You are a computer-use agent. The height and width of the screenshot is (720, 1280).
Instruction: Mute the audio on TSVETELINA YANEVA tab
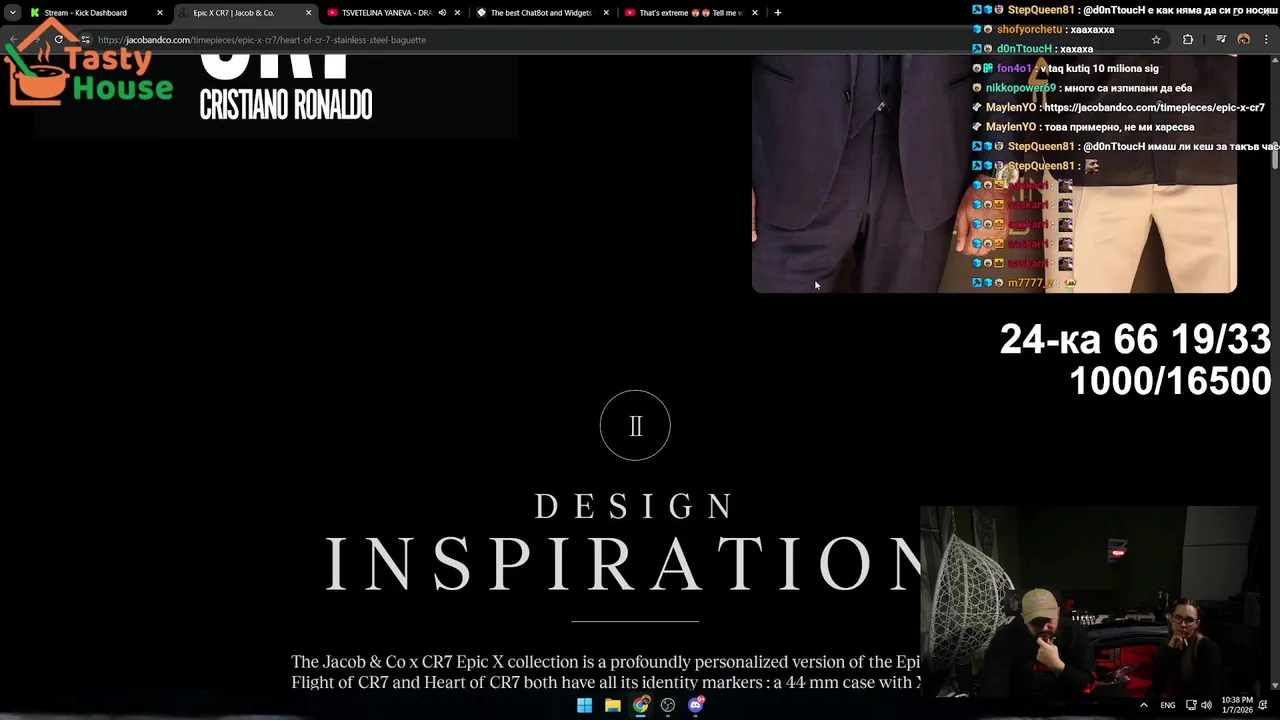click(442, 13)
